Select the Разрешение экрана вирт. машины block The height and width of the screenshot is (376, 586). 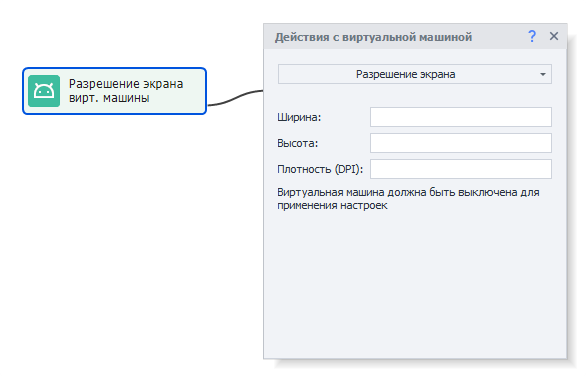point(114,91)
